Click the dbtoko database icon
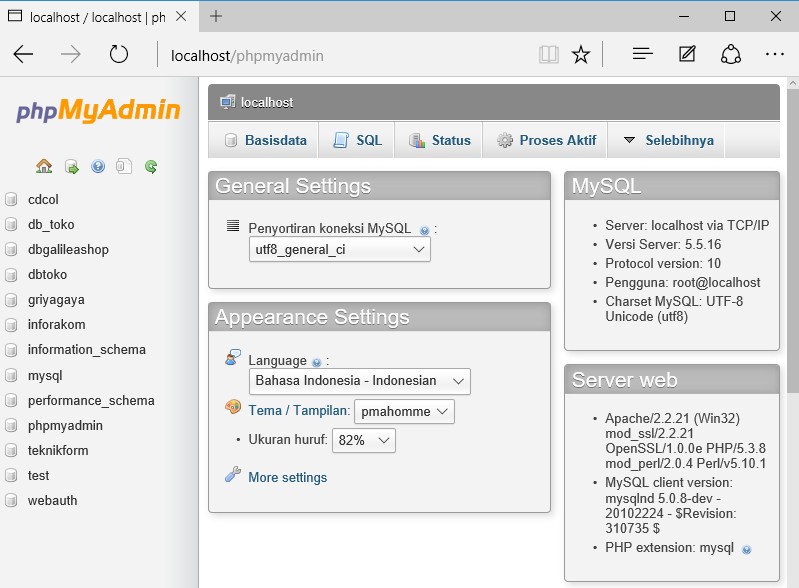The image size is (799, 588). pyautogui.click(x=11, y=275)
